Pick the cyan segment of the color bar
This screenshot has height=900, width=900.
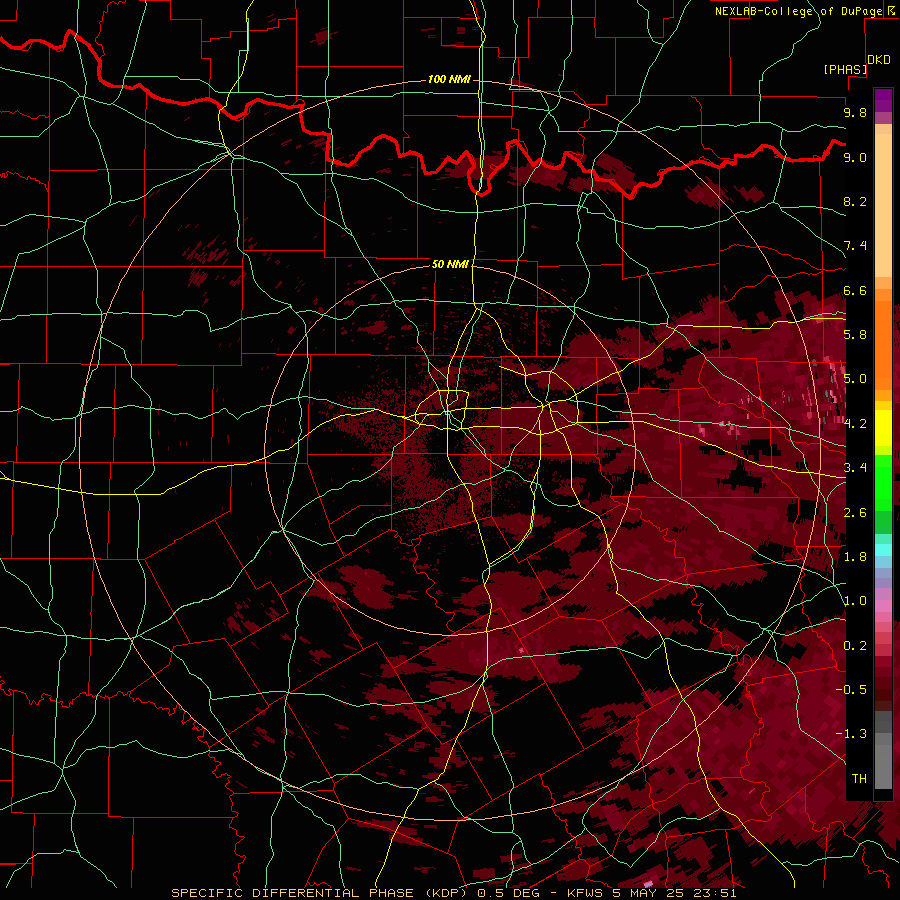[x=883, y=550]
